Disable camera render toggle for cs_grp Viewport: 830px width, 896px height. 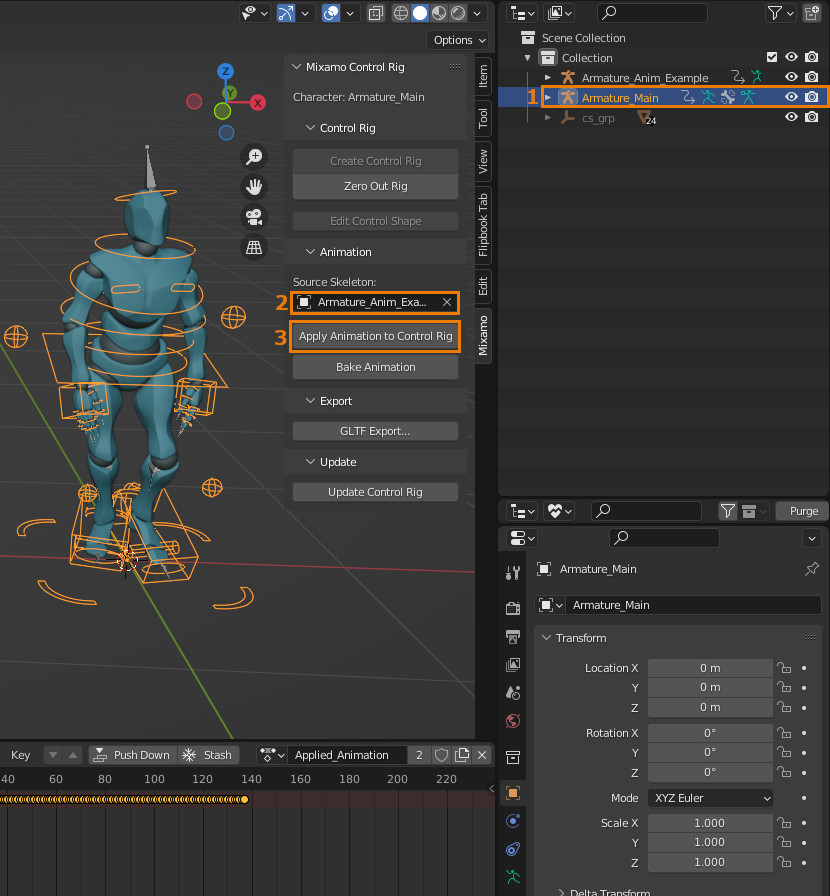810,118
